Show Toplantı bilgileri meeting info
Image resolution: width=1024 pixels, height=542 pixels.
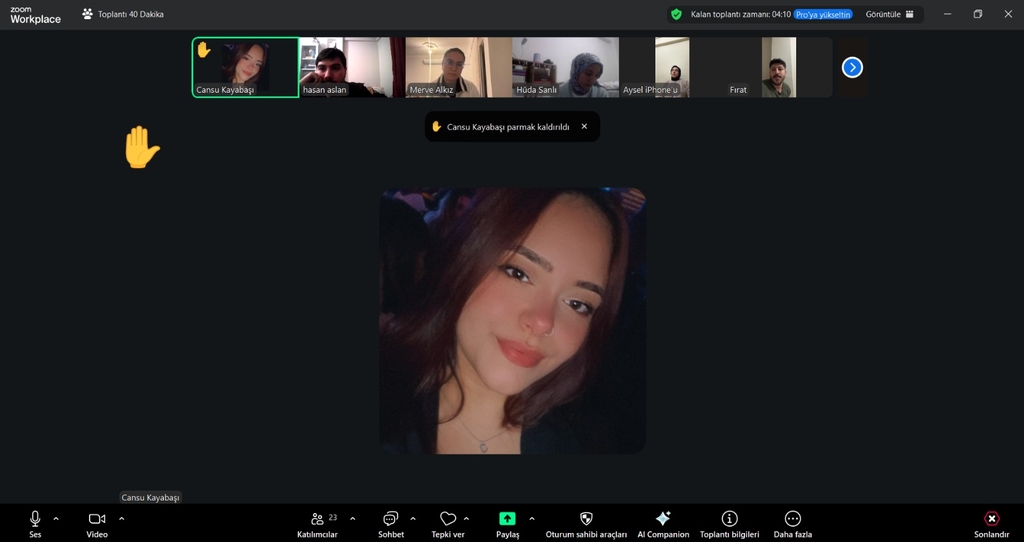pyautogui.click(x=729, y=519)
